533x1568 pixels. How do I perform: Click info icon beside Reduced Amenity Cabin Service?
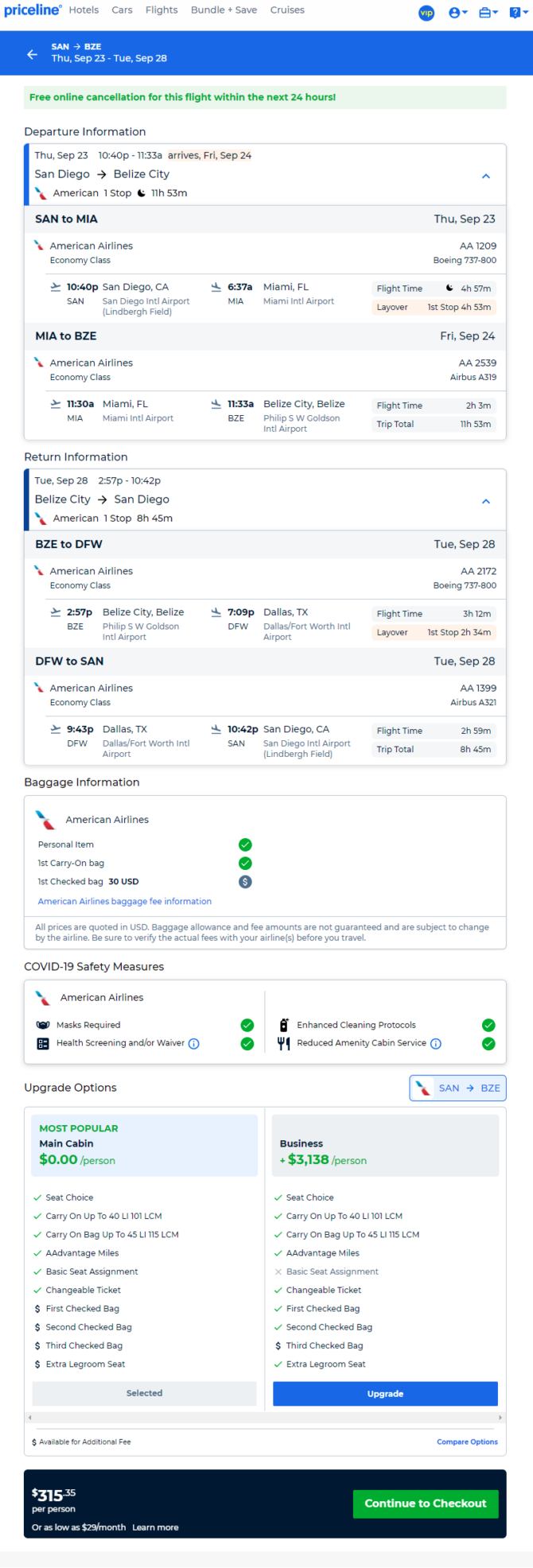(435, 1044)
